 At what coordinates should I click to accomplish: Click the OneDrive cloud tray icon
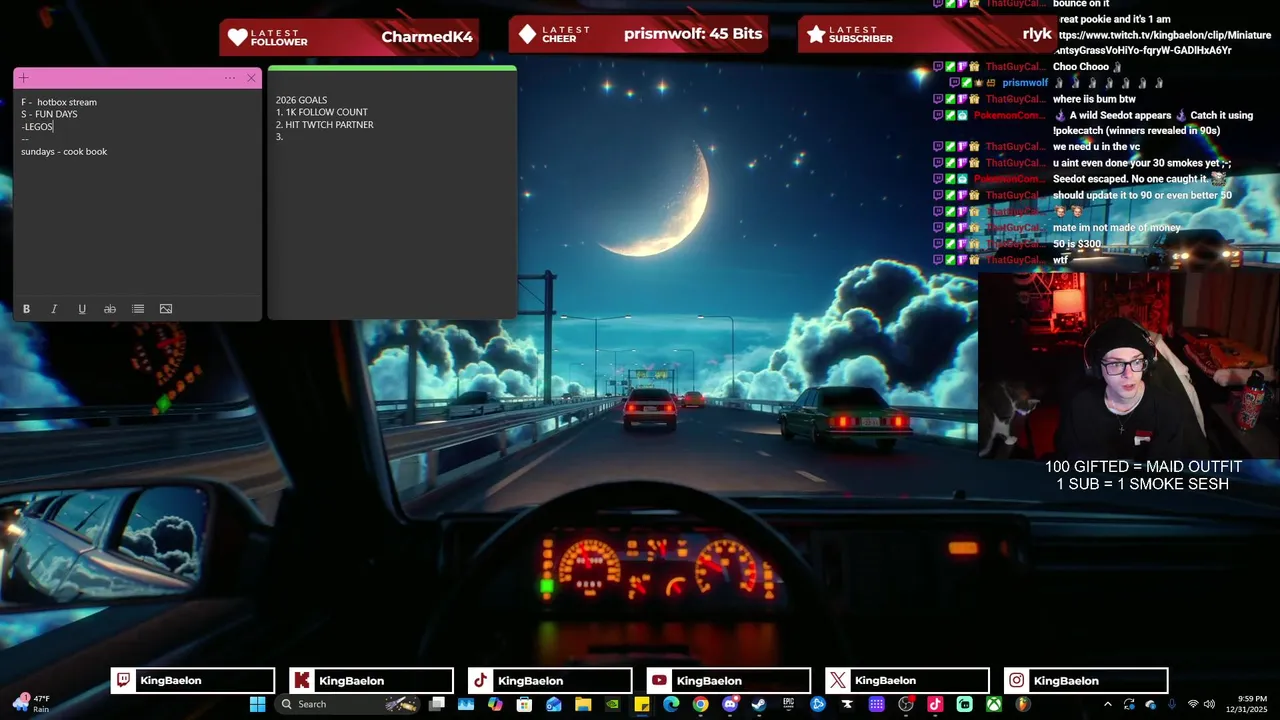1150,704
